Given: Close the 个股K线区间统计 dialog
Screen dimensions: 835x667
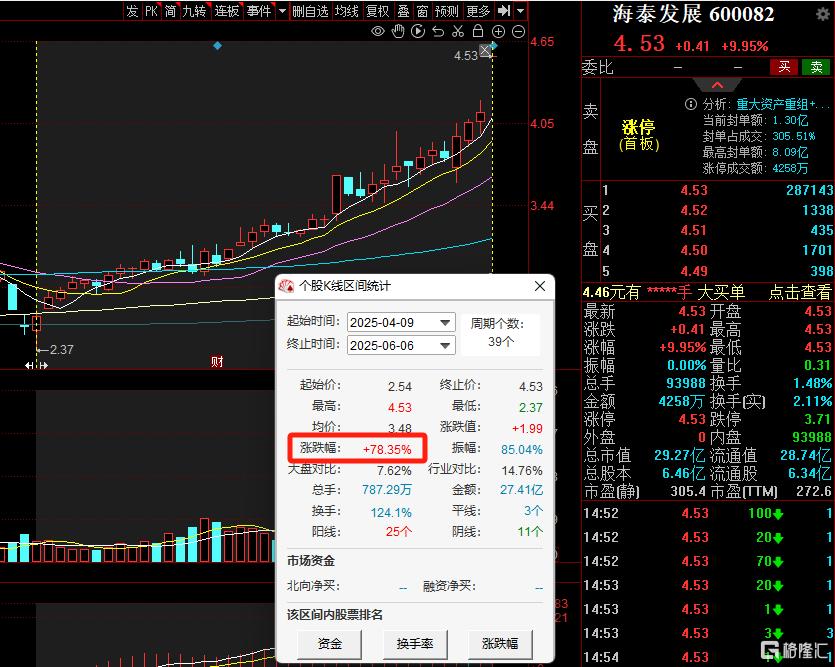Looking at the screenshot, I should coord(539,286).
